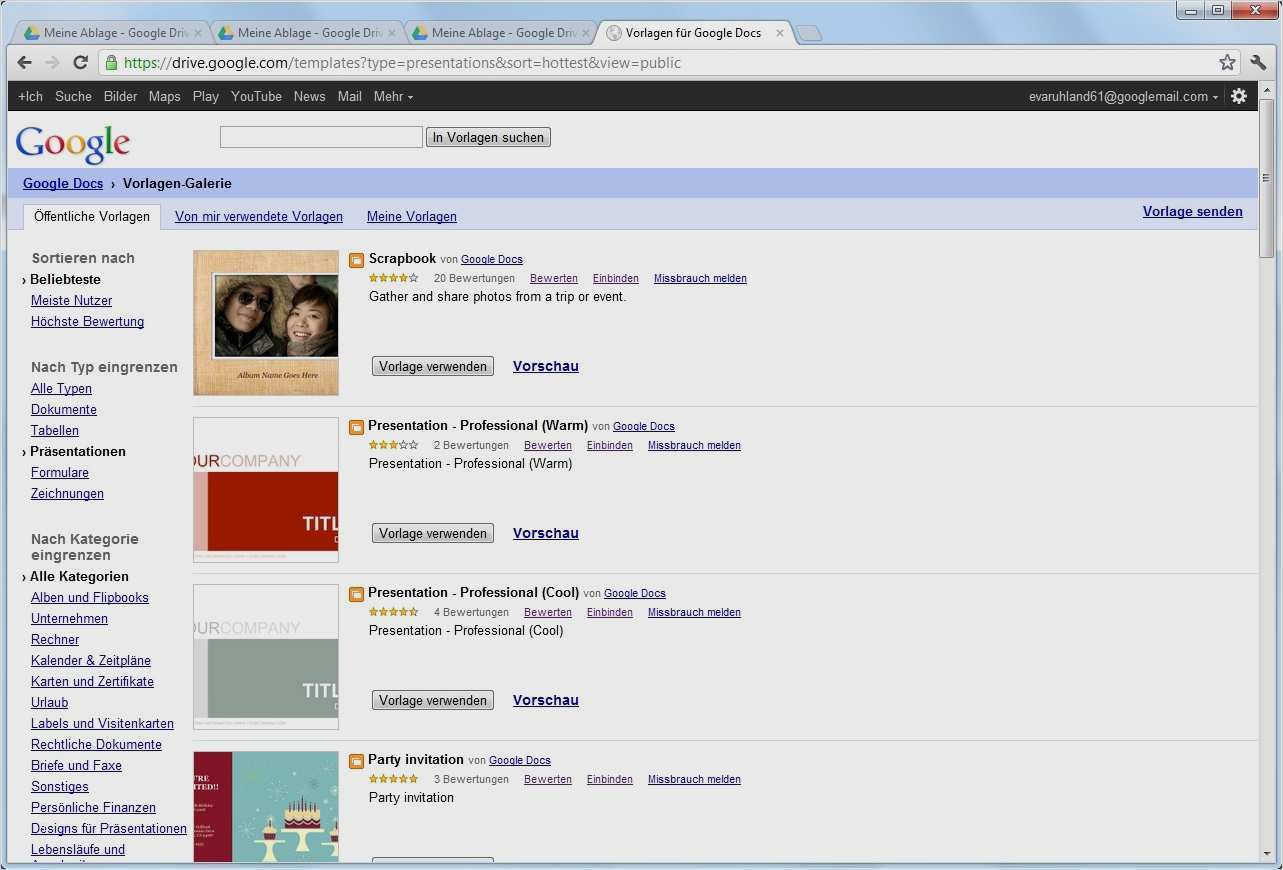The width and height of the screenshot is (1283, 870).
Task: Sort templates by Höchste Bewertung
Action: 87,322
